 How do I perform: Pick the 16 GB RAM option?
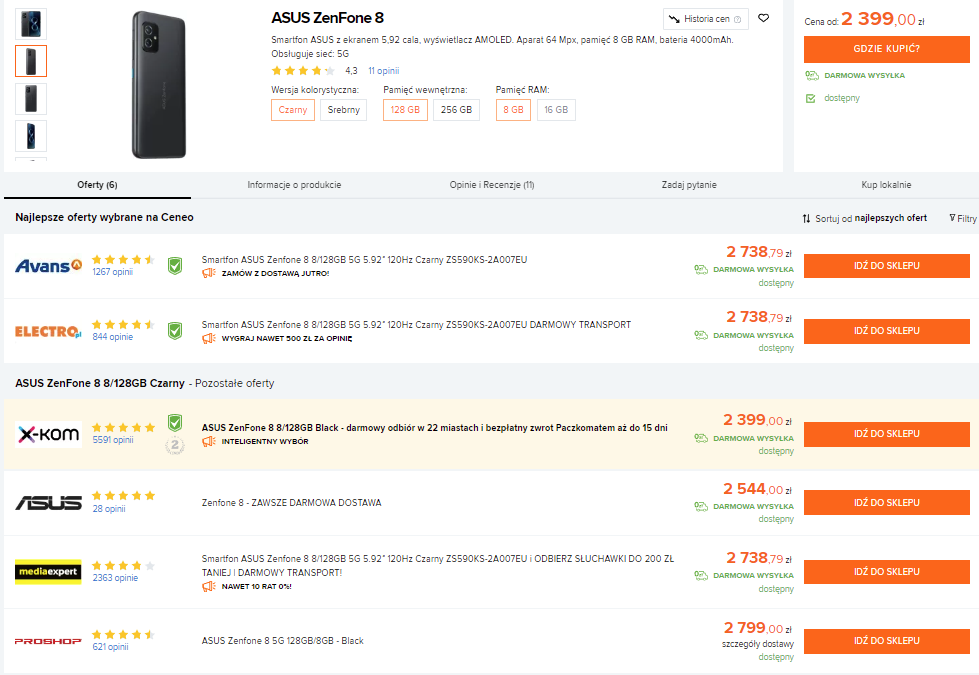point(556,110)
